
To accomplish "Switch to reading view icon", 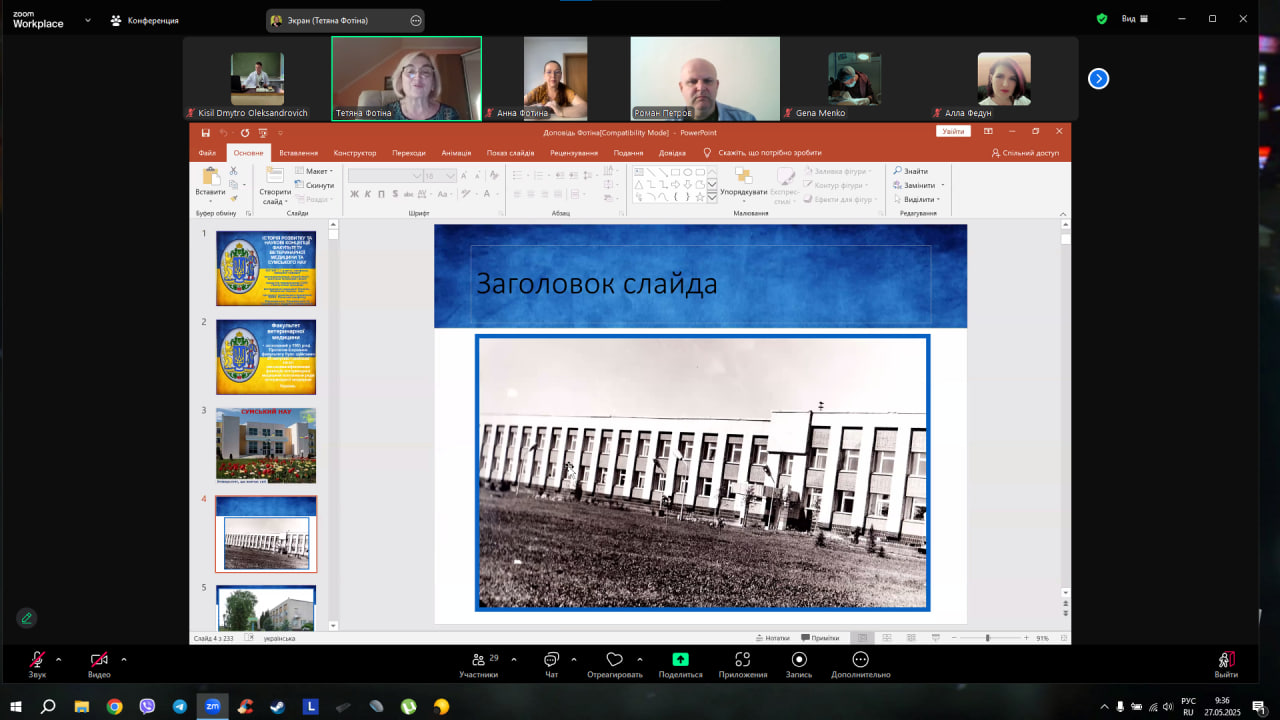I will tap(911, 637).
